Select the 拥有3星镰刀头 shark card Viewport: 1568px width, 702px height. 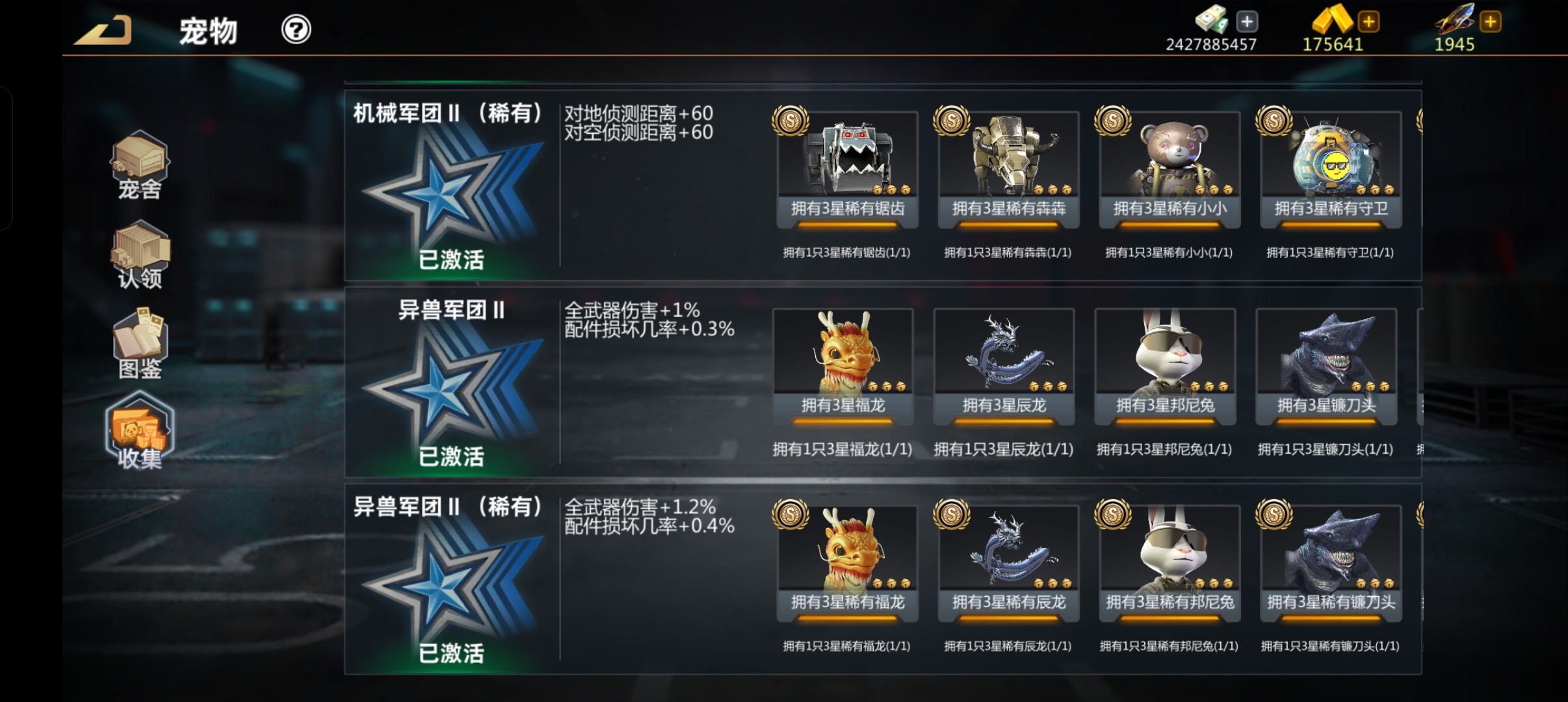click(1326, 367)
